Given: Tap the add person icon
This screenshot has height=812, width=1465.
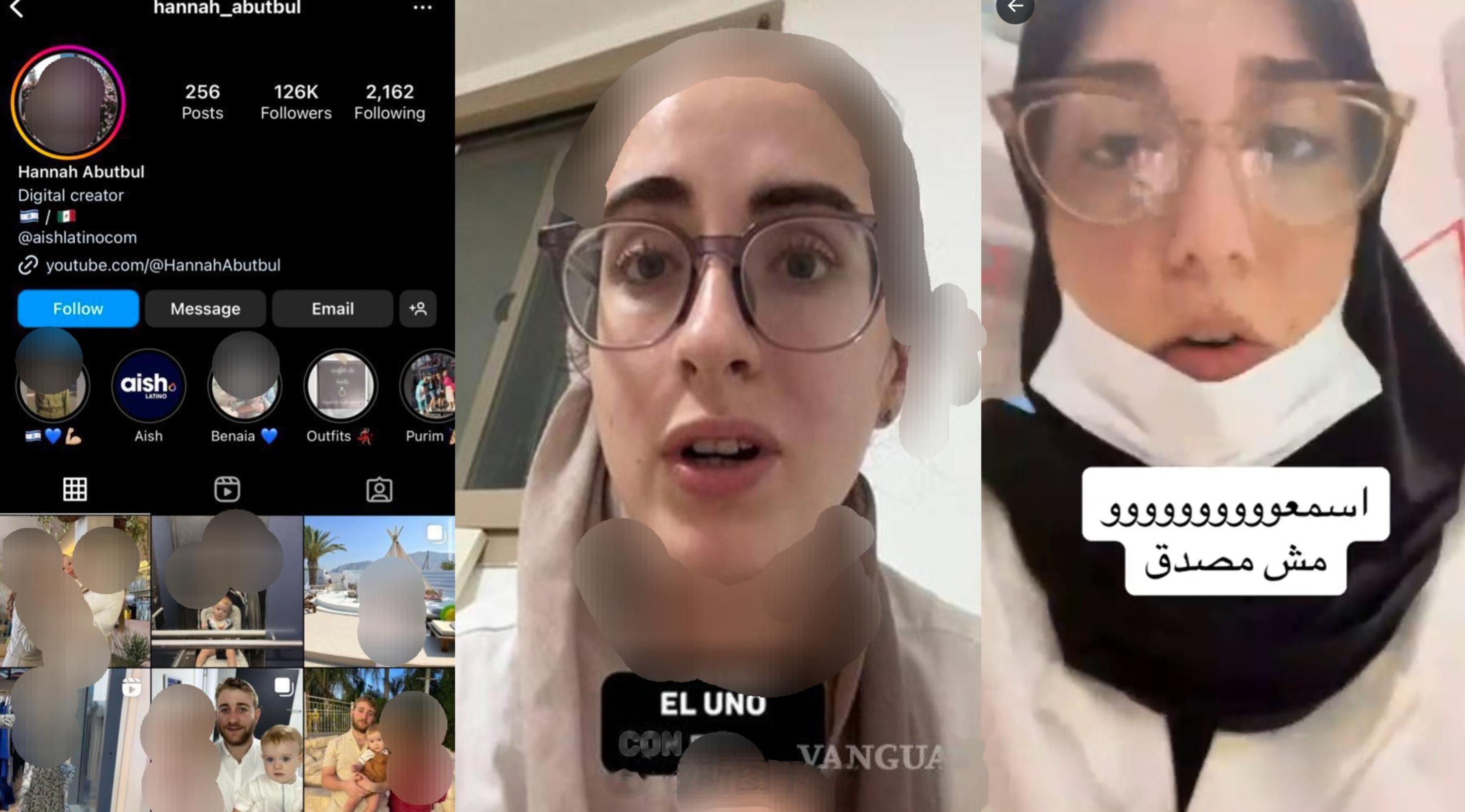Looking at the screenshot, I should point(418,308).
